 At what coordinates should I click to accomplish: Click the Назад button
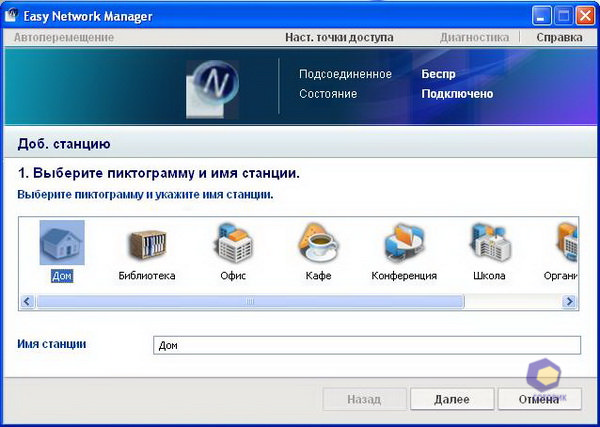pos(364,399)
